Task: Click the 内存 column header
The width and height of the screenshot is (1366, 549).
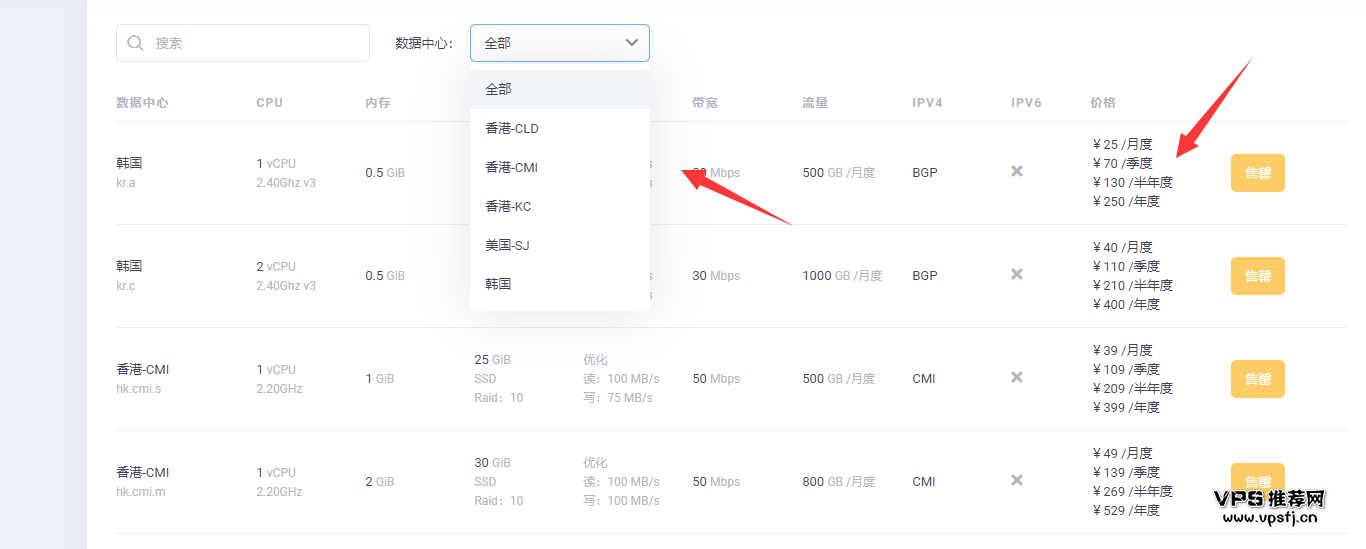Action: (378, 103)
